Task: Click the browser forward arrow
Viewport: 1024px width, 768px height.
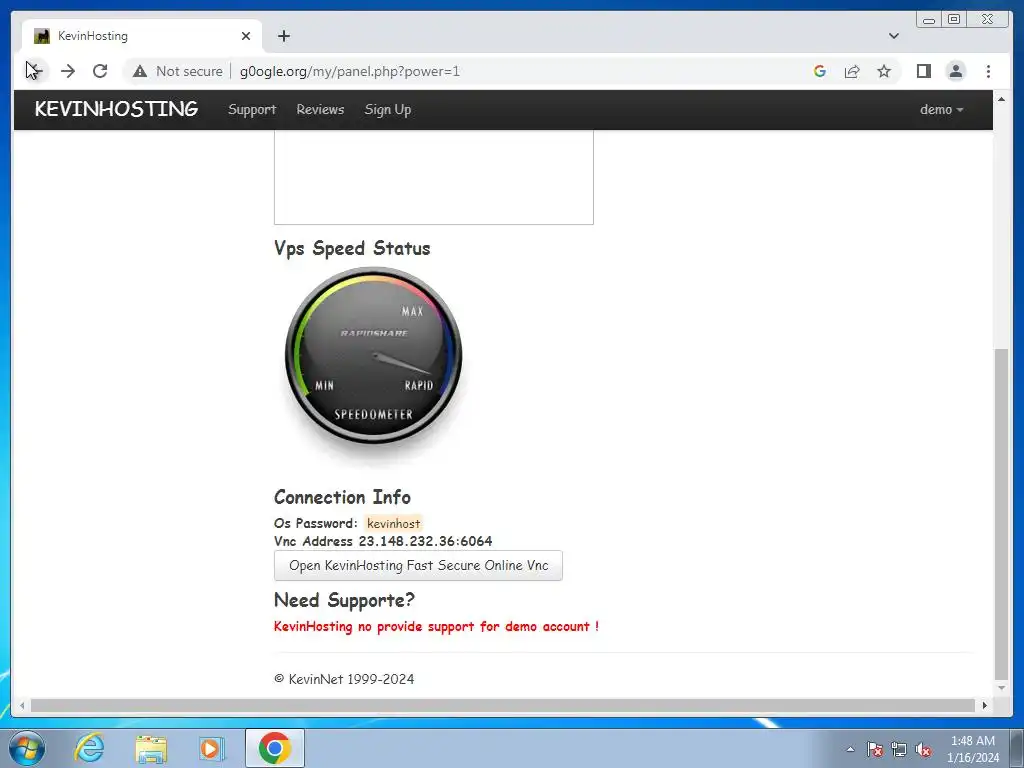Action: [68, 71]
